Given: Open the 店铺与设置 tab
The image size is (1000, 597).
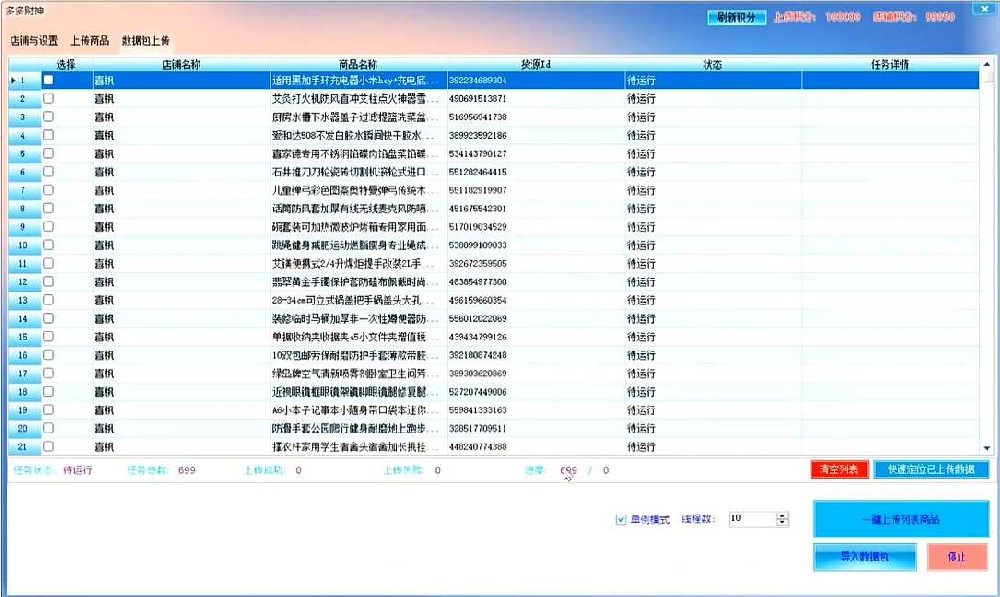Looking at the screenshot, I should click(34, 41).
